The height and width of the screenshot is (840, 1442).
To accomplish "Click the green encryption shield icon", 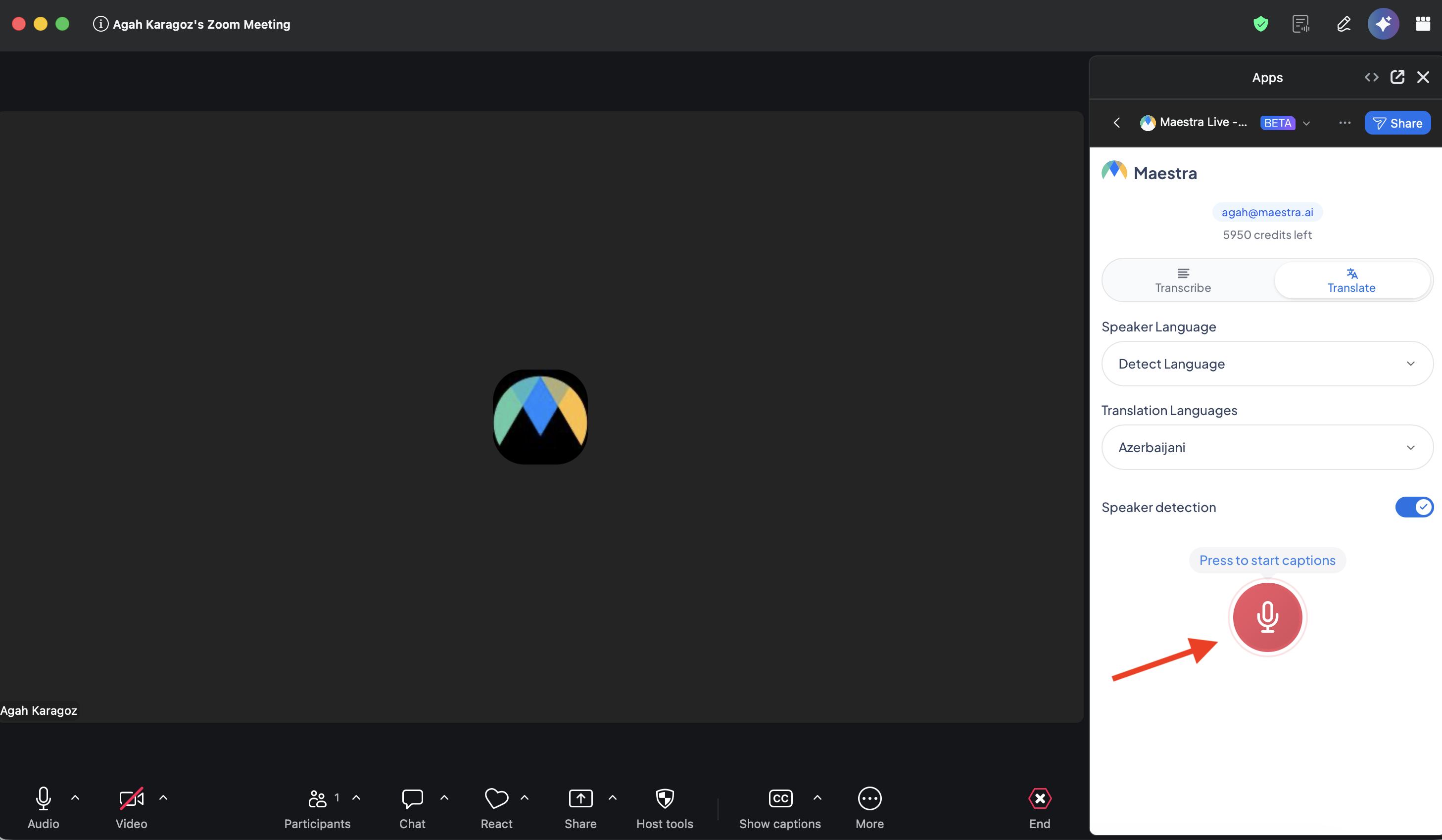I will (x=1260, y=24).
